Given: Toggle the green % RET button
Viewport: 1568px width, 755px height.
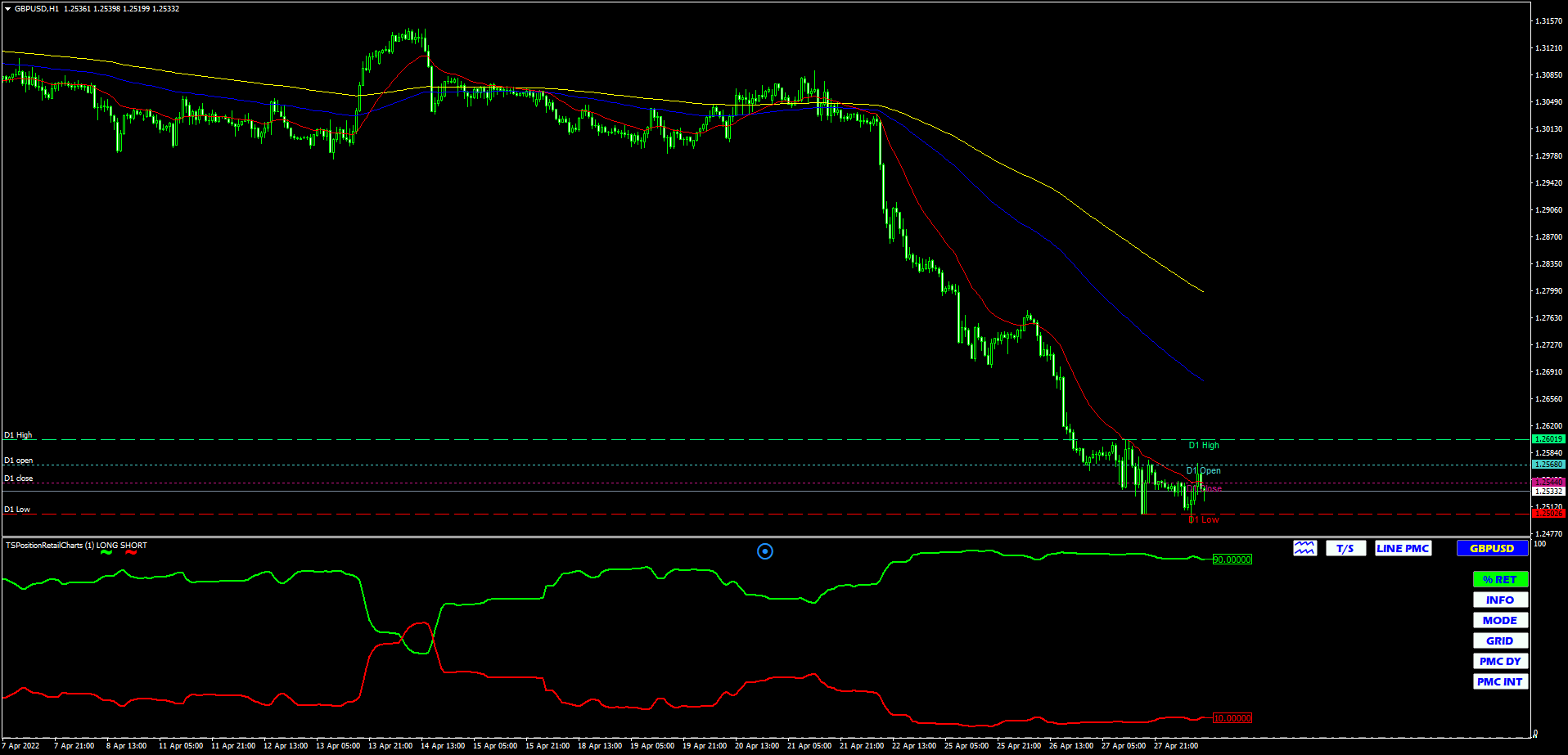Looking at the screenshot, I should [1500, 579].
